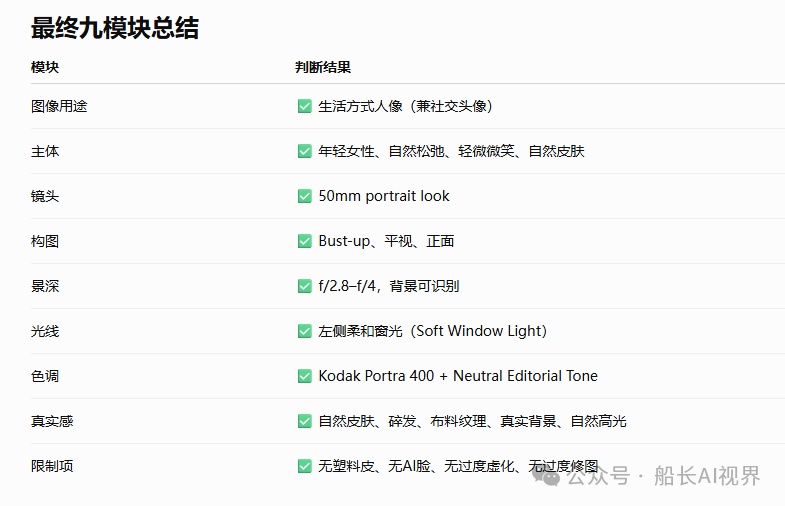785x506 pixels.
Task: Click the column header 判断结果
Action: (323, 67)
